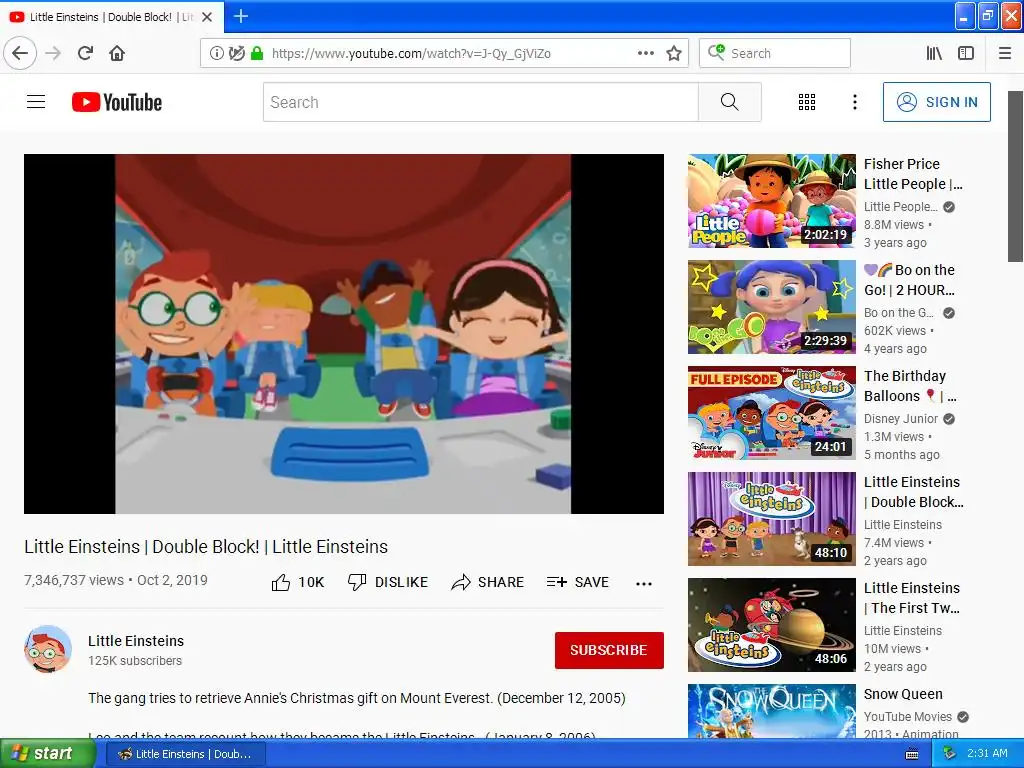
Task: Toggle the Firefox sidebar icon
Action: coord(966,54)
